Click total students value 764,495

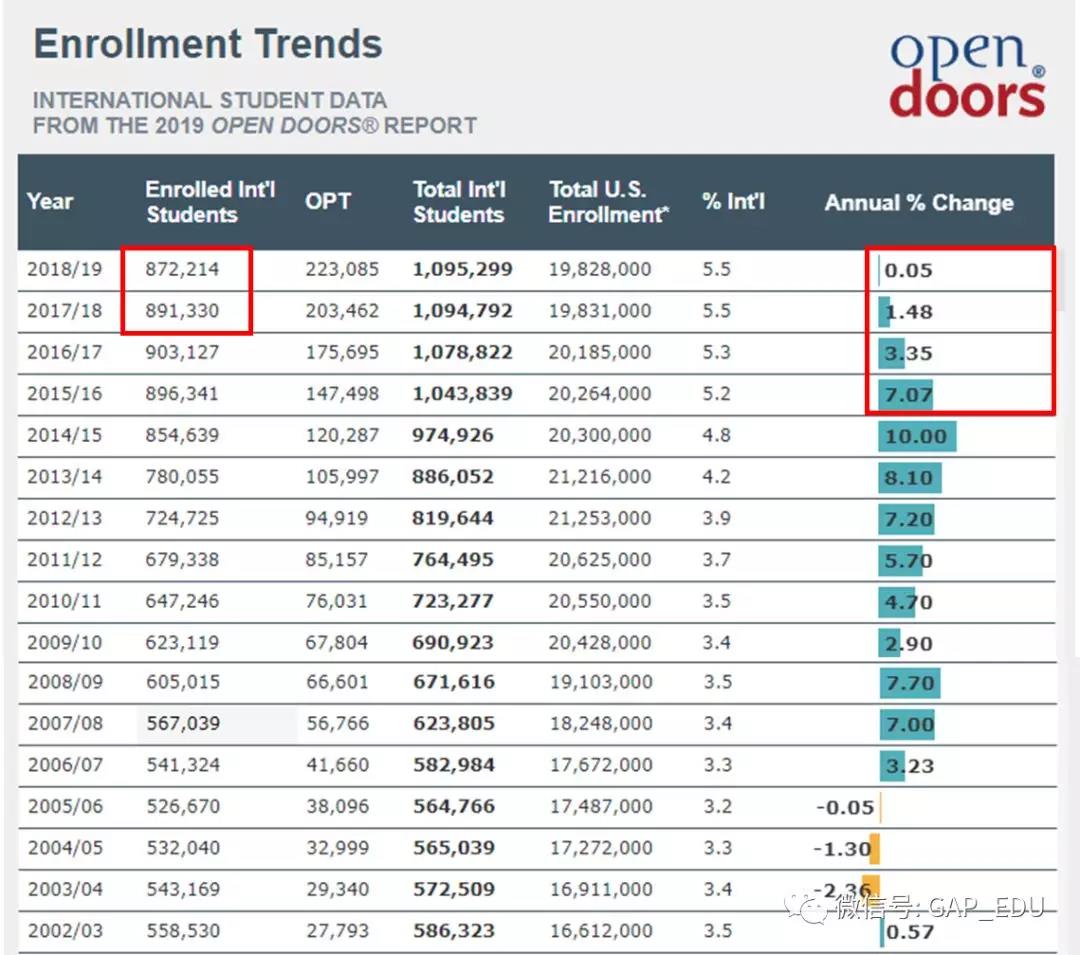point(453,559)
